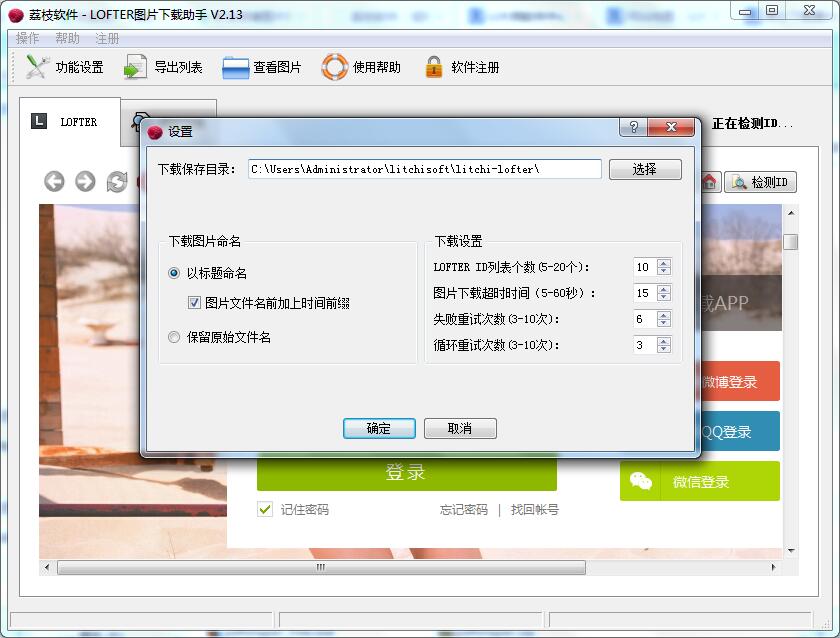Click the 忘记密码 link
Viewport: 840px width, 638px height.
[x=463, y=509]
